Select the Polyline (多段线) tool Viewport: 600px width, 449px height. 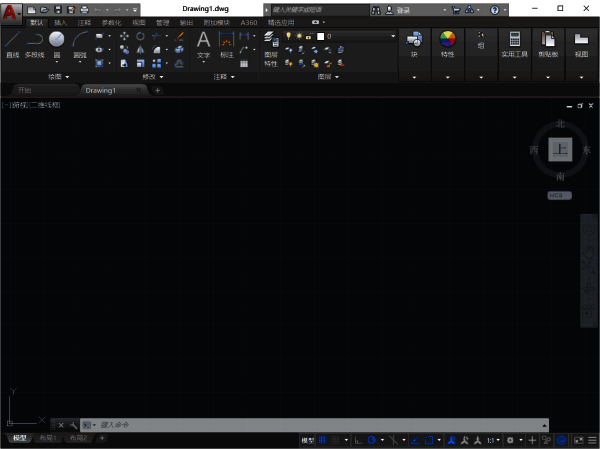(x=34, y=44)
